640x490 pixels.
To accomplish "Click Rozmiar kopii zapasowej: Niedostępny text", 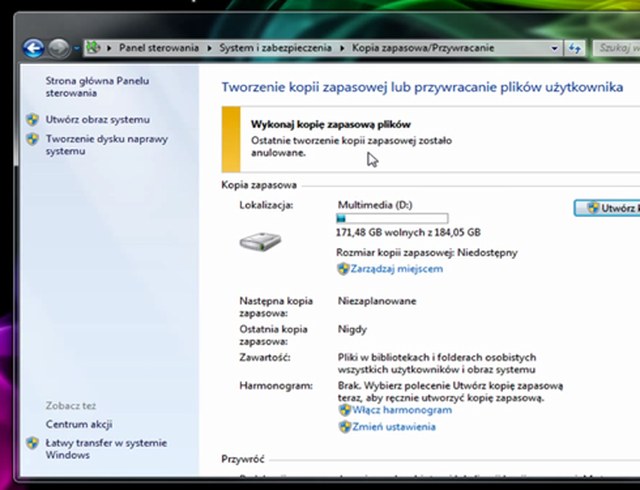I will [427, 252].
